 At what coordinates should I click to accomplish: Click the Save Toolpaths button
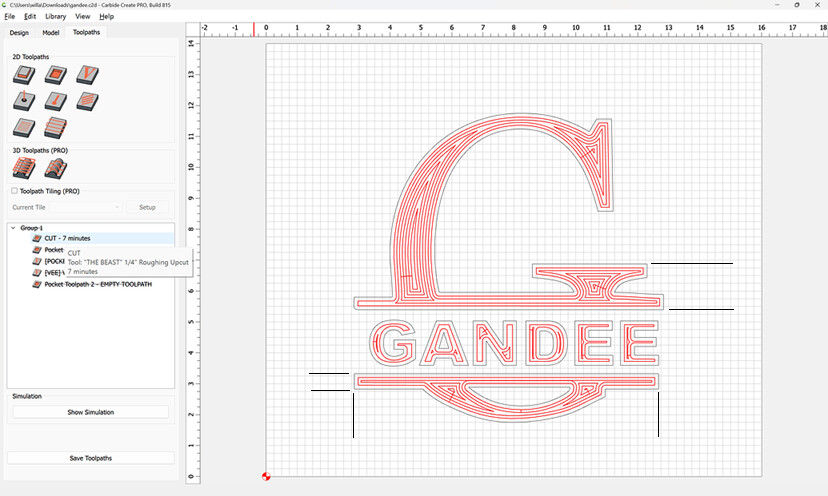coord(91,458)
